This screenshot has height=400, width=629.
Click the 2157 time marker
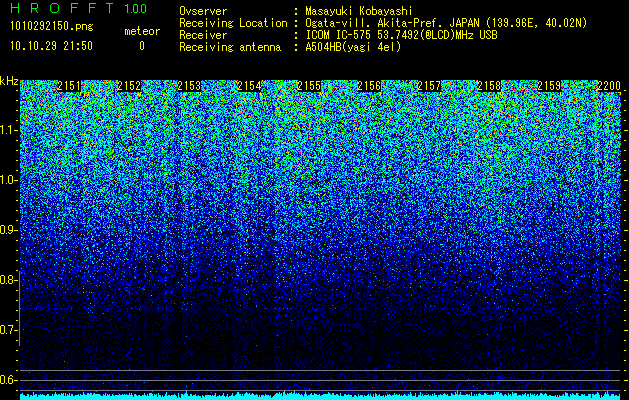point(429,86)
